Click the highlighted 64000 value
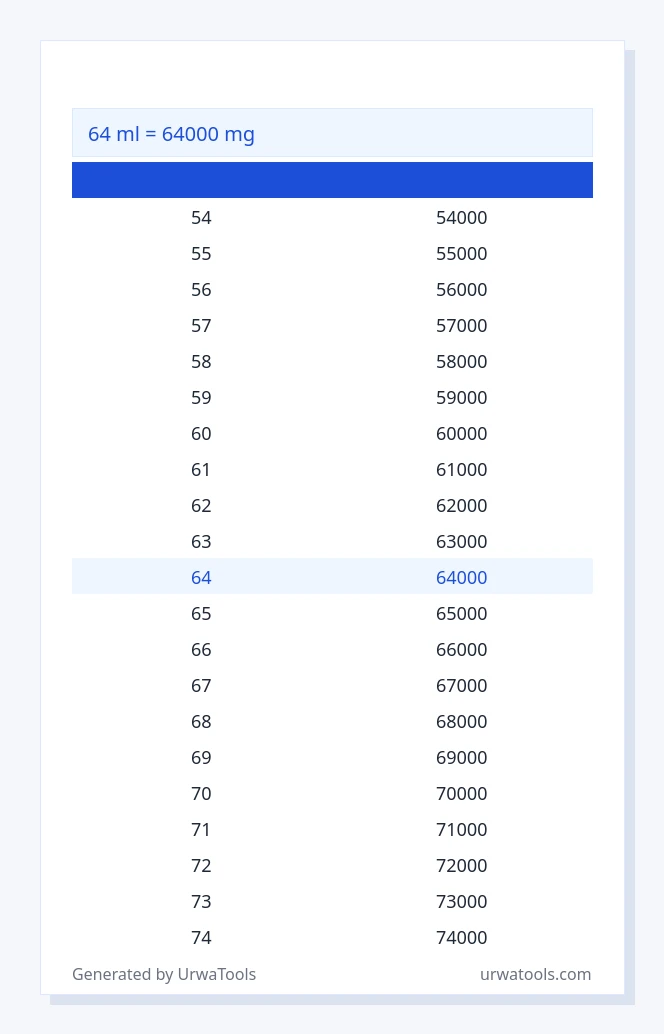664x1034 pixels. pos(462,578)
